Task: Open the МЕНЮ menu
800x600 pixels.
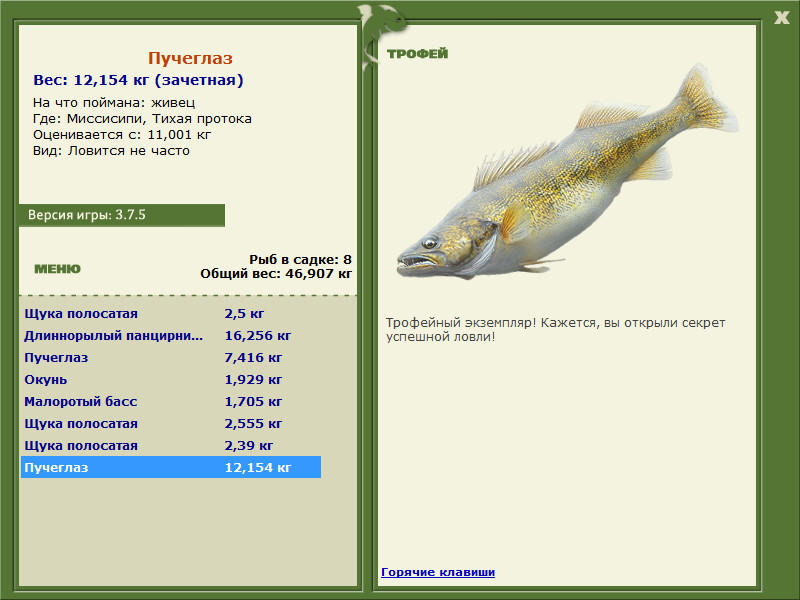Action: pyautogui.click(x=57, y=269)
